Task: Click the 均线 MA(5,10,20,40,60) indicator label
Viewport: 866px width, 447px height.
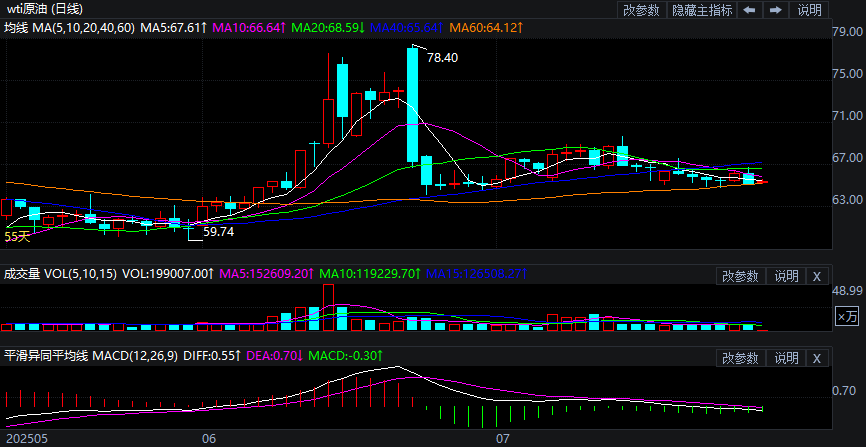Action: coord(68,29)
